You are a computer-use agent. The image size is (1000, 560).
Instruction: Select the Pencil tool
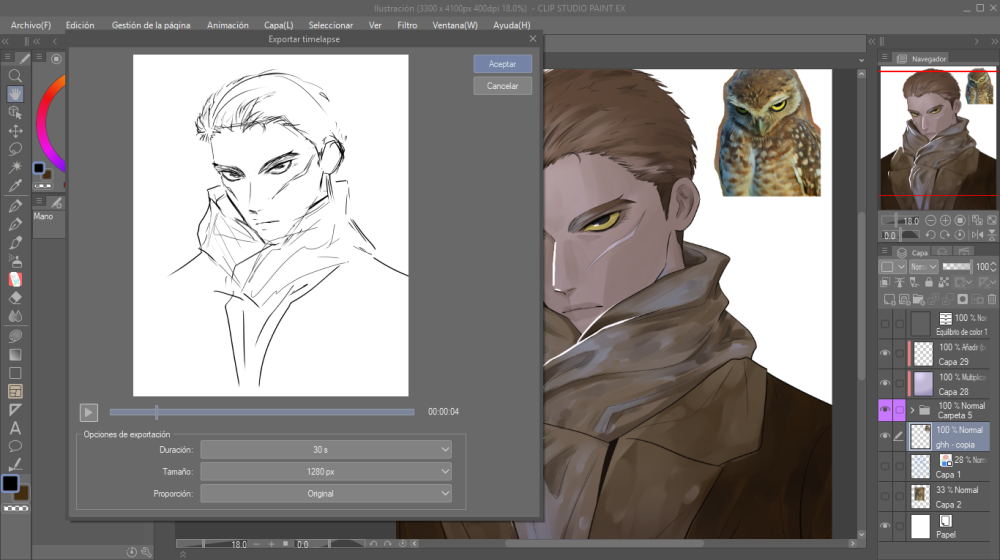click(x=15, y=225)
